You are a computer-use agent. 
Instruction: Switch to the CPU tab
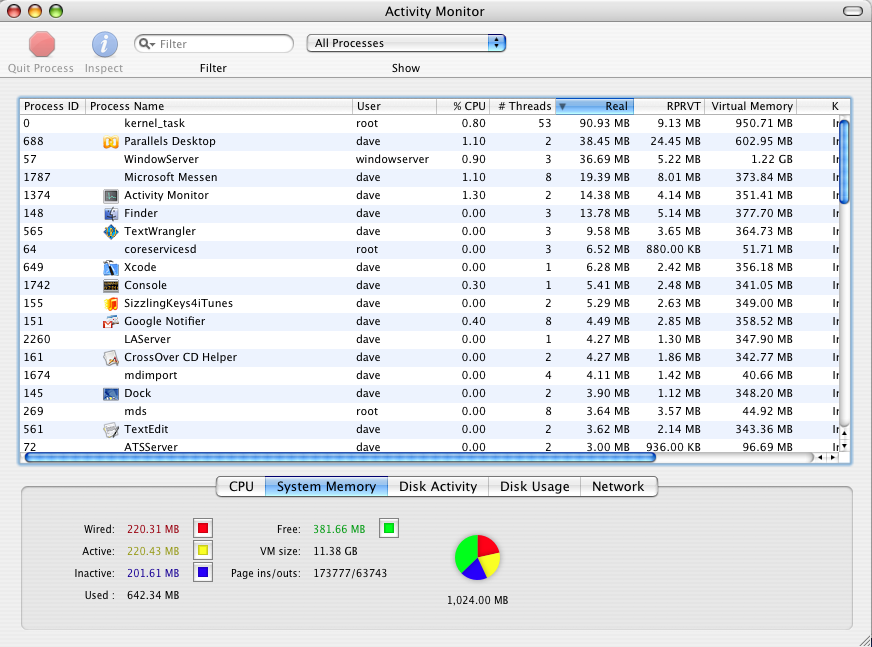click(241, 486)
